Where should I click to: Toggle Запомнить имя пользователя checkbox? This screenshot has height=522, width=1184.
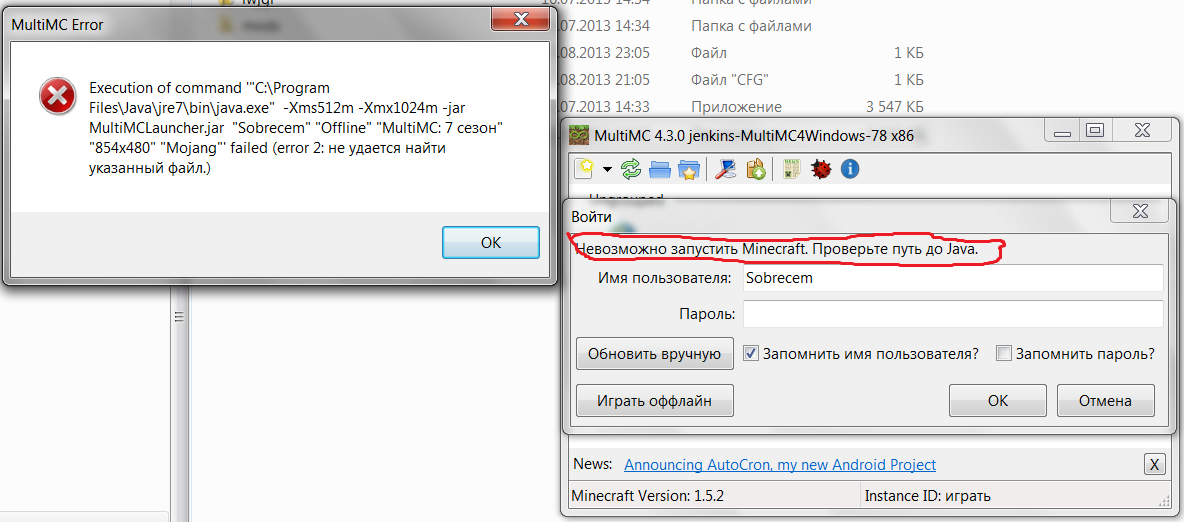(x=751, y=354)
